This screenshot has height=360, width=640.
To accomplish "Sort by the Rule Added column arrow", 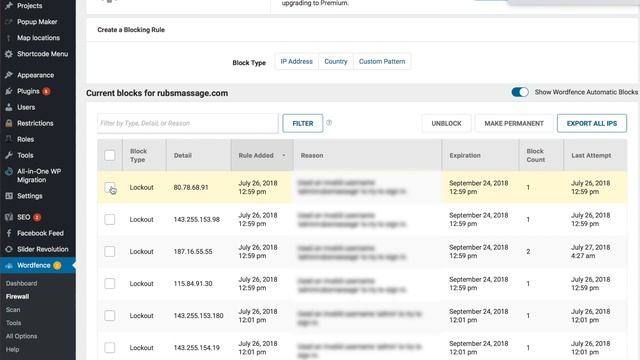I will [284, 156].
